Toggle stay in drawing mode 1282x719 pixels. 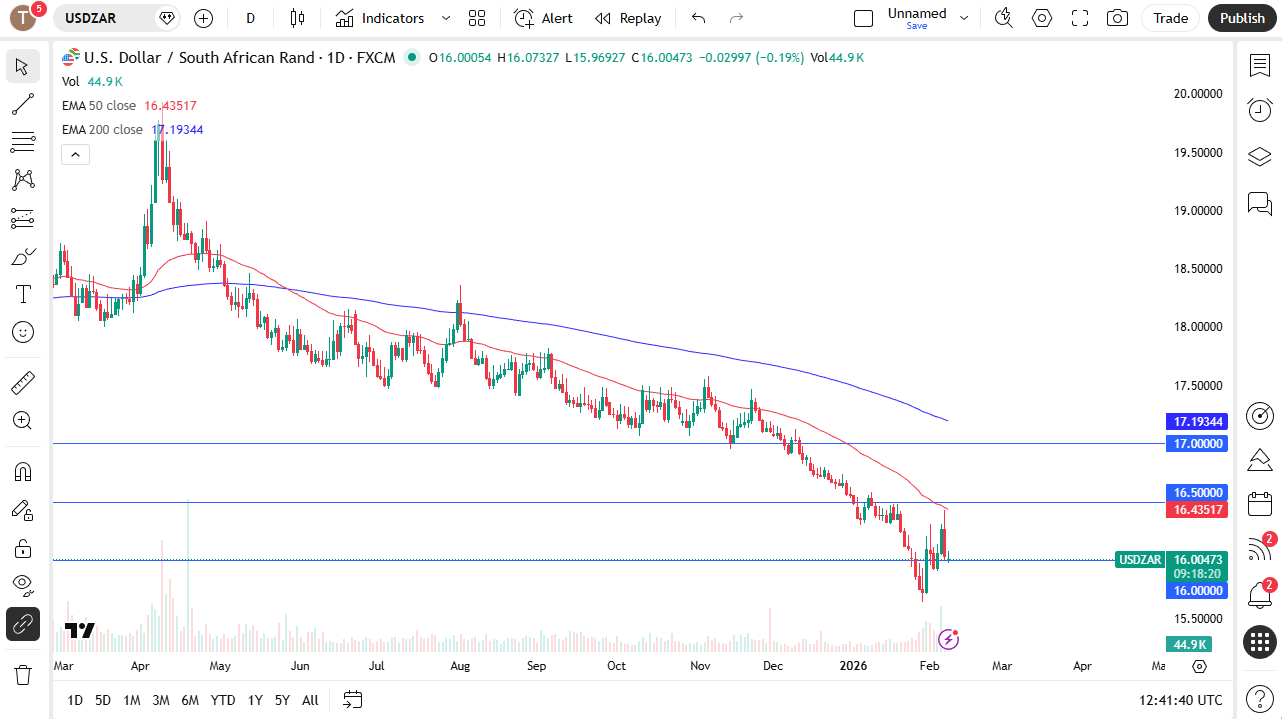coord(22,509)
